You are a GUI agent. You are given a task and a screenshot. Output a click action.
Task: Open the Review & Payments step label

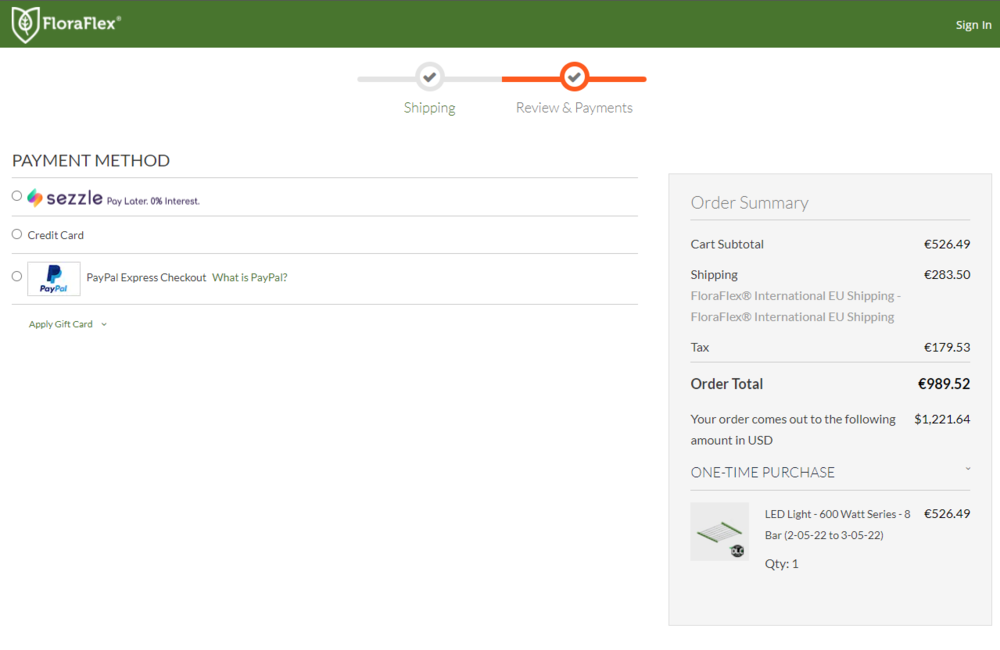tap(574, 108)
